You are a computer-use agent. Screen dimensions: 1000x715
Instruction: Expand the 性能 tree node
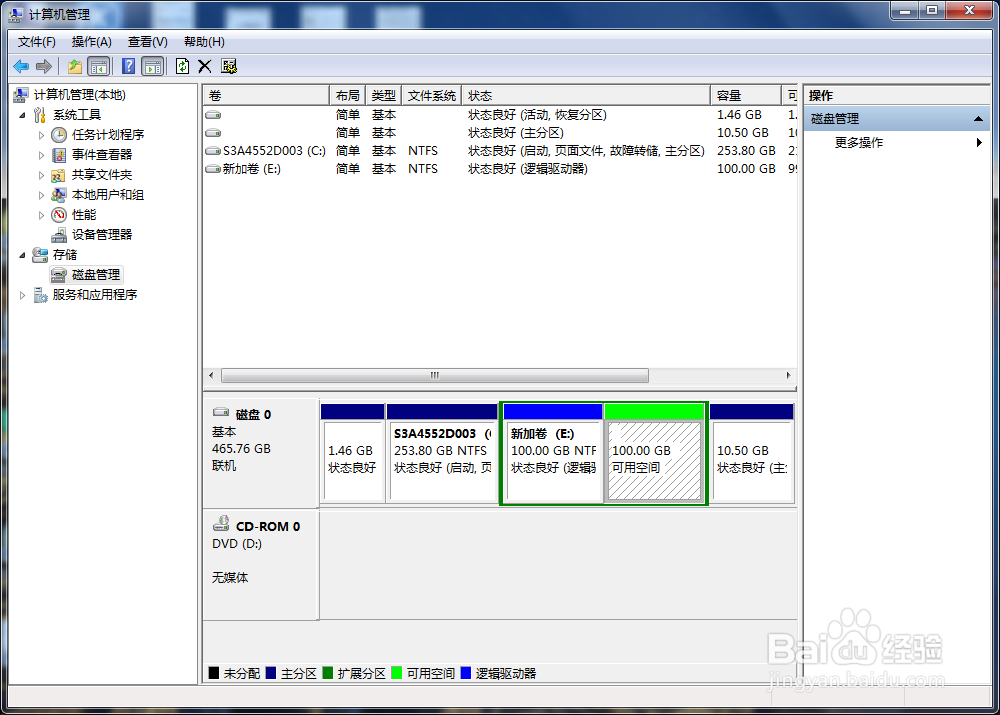tap(41, 215)
